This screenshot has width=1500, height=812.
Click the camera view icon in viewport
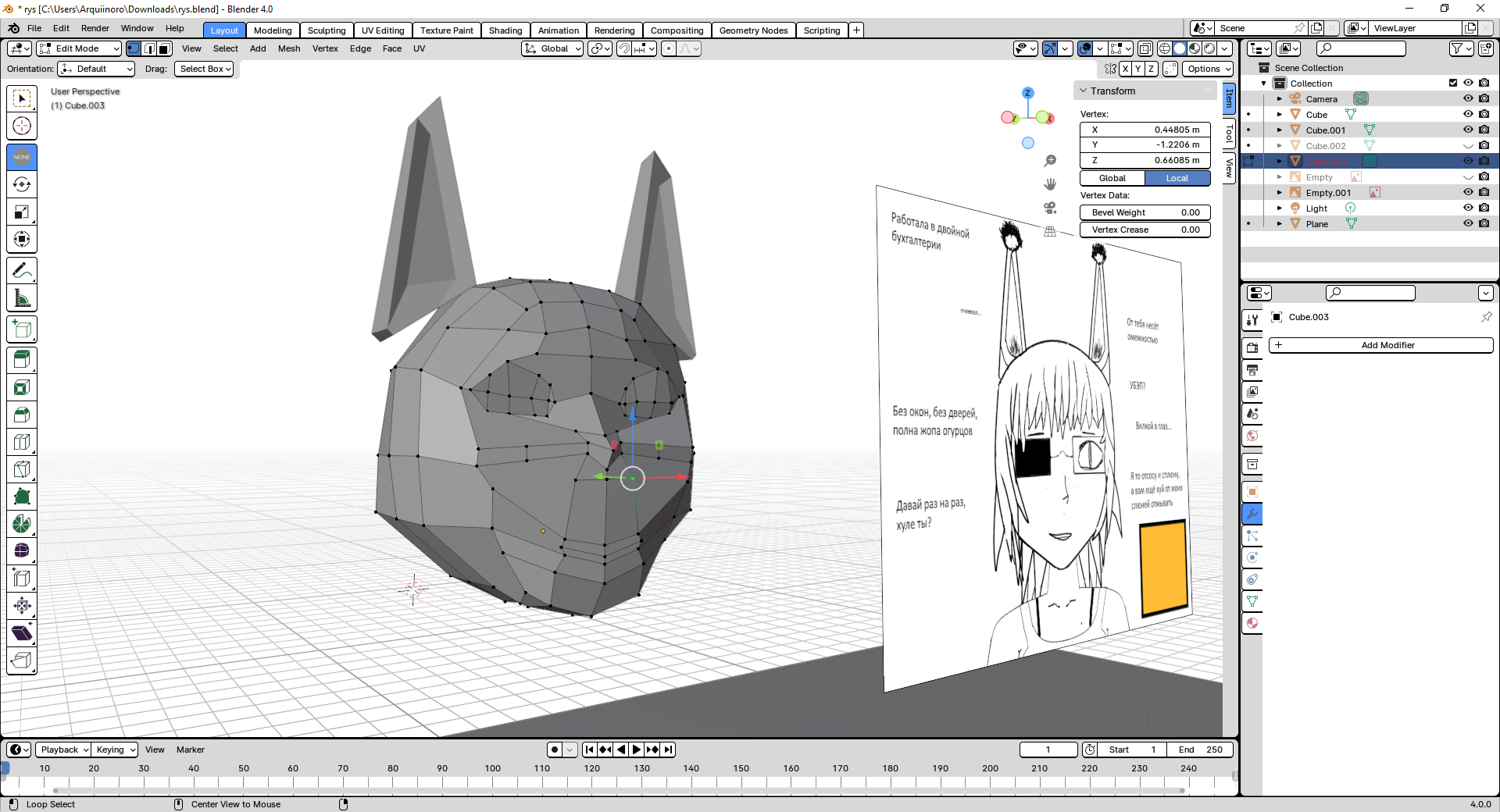tap(1050, 208)
